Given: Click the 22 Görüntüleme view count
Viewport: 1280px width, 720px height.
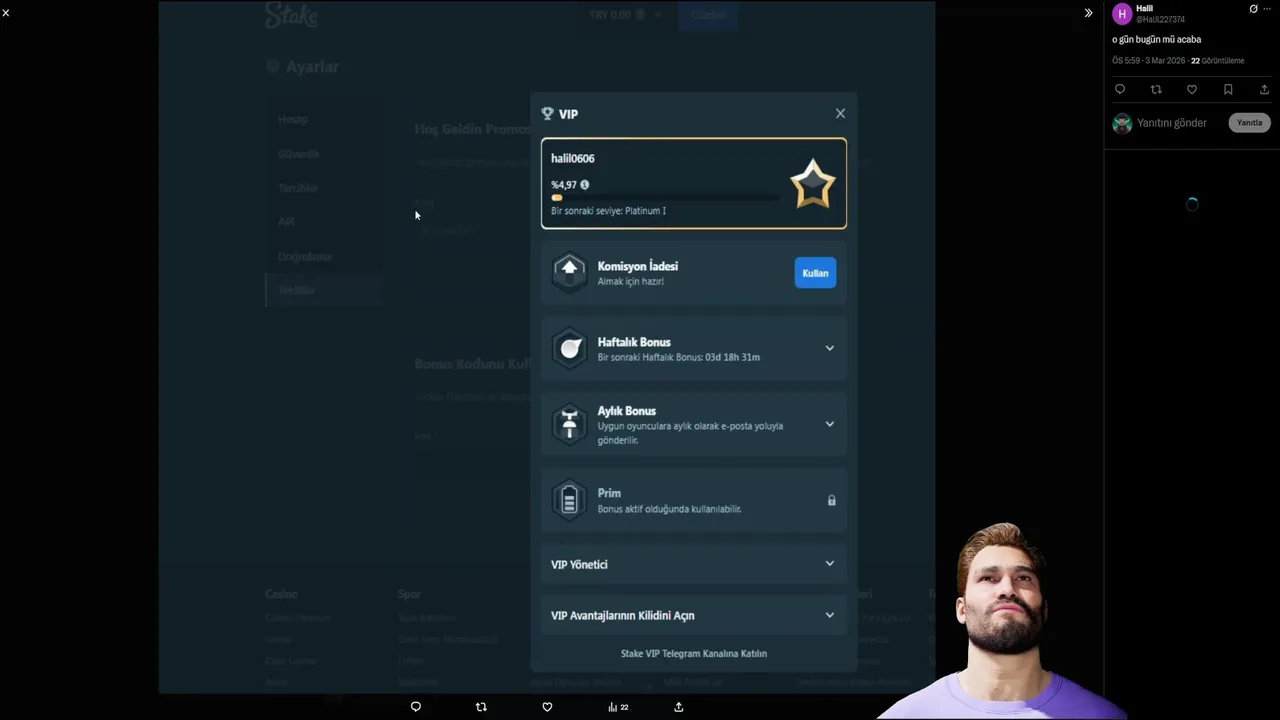Looking at the screenshot, I should 1217,61.
